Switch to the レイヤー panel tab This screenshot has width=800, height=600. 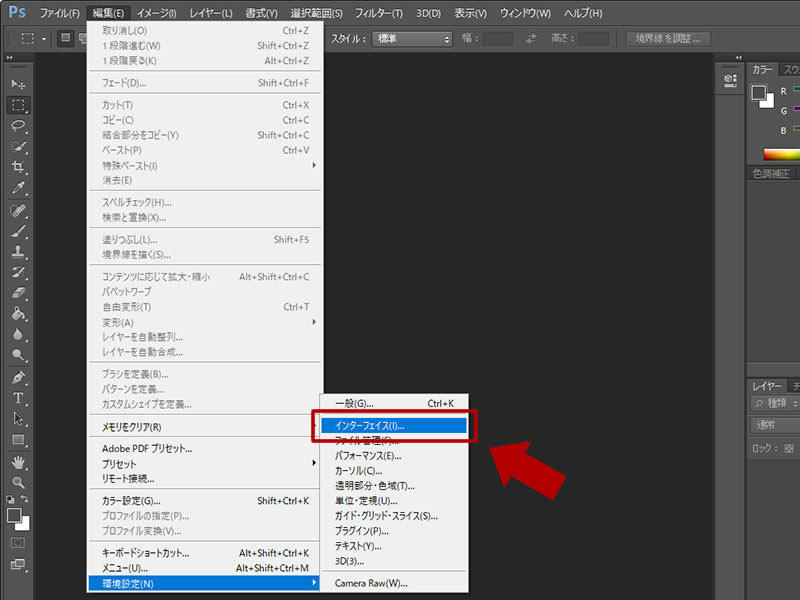tap(767, 386)
